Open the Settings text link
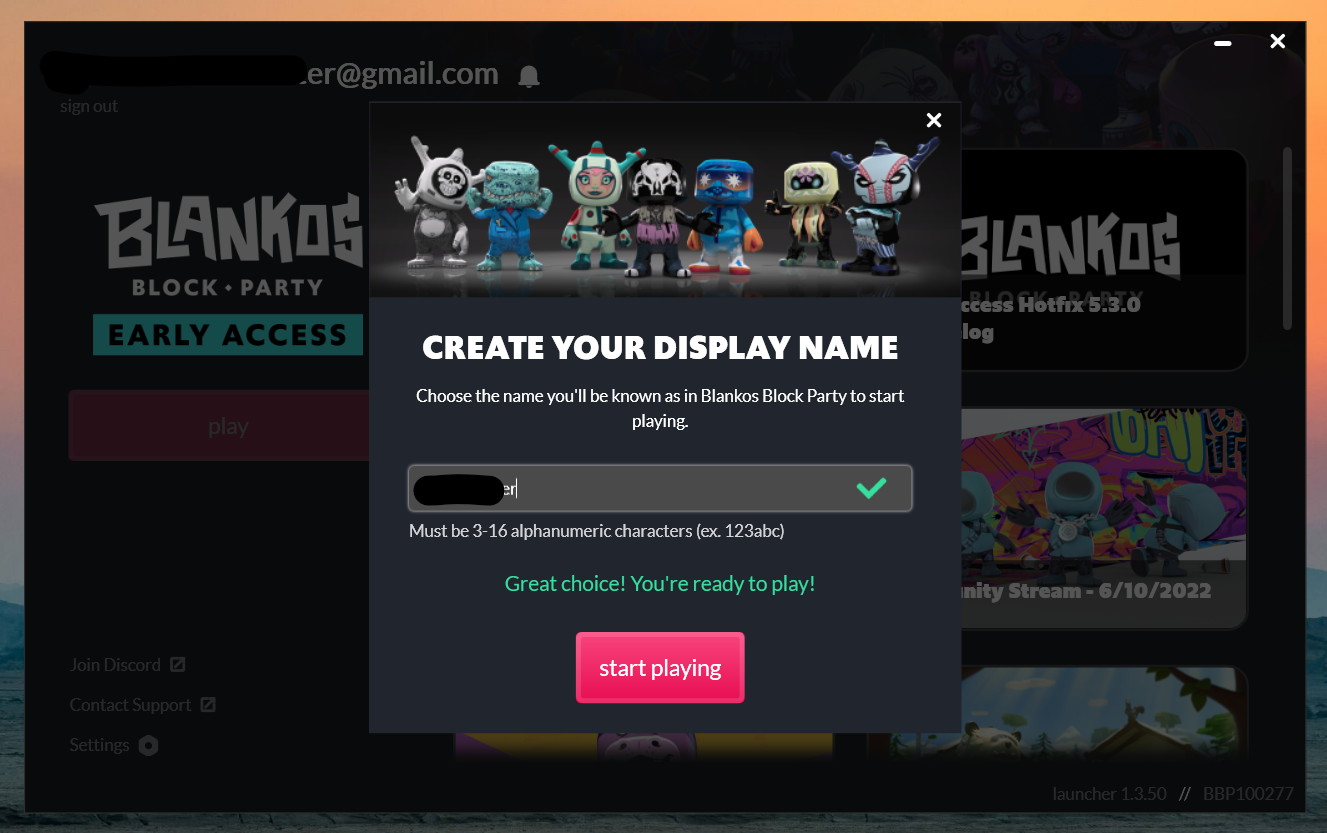 99,745
